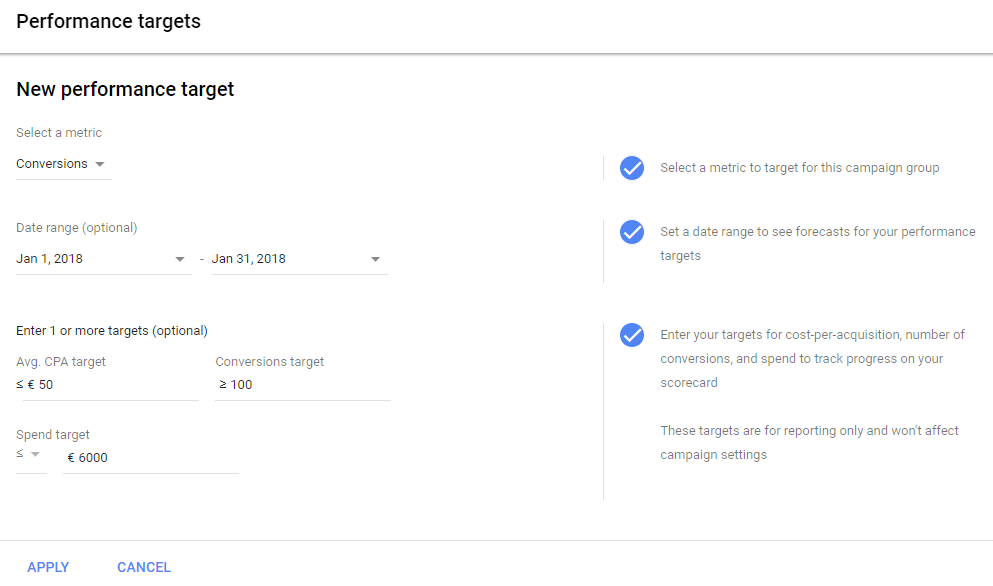Click the CANCEL link

click(x=143, y=567)
